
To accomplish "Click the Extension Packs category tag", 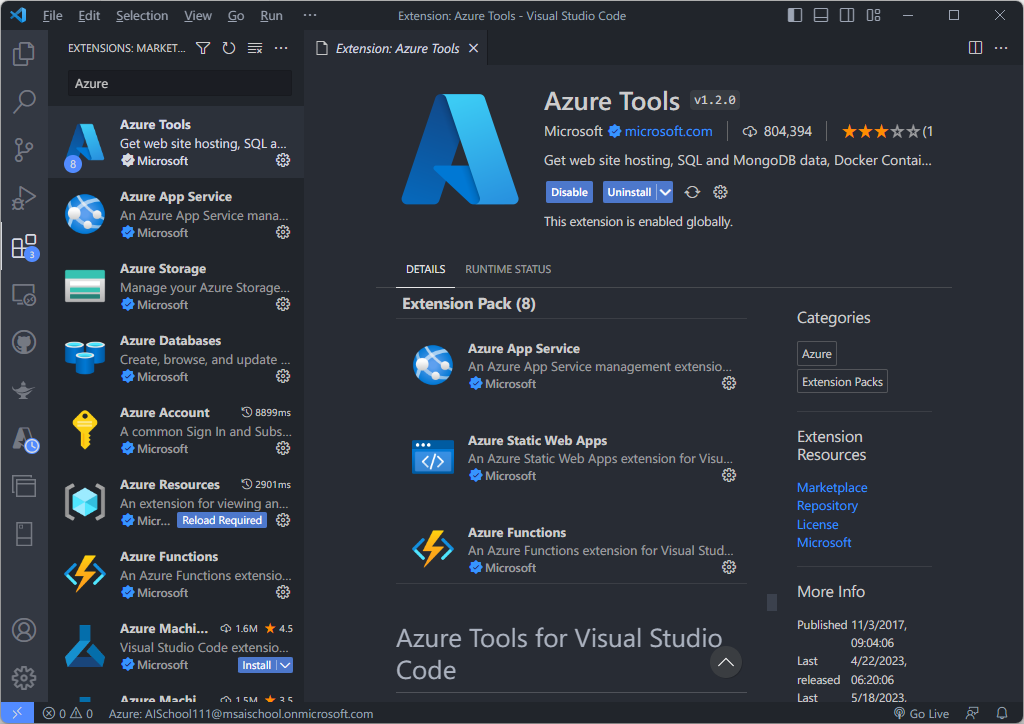I will (x=842, y=381).
